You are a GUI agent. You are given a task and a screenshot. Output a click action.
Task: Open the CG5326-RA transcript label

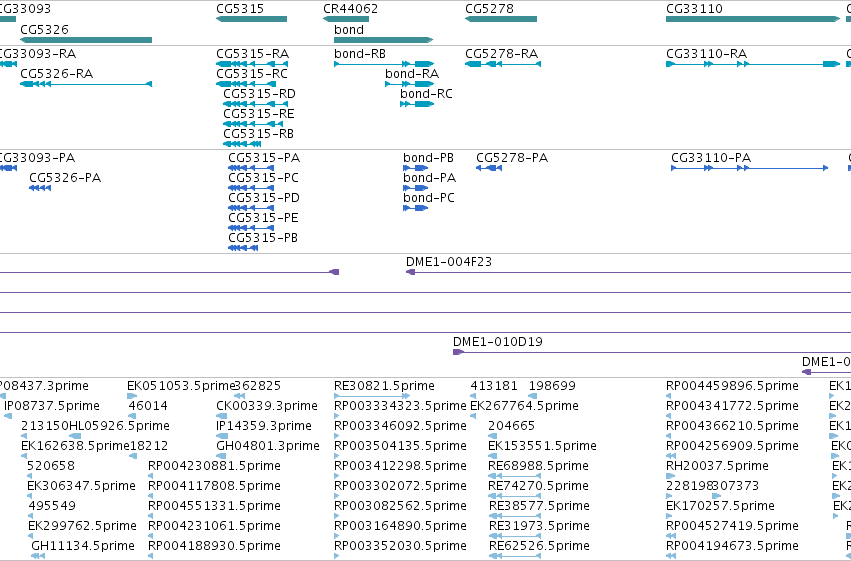56,74
